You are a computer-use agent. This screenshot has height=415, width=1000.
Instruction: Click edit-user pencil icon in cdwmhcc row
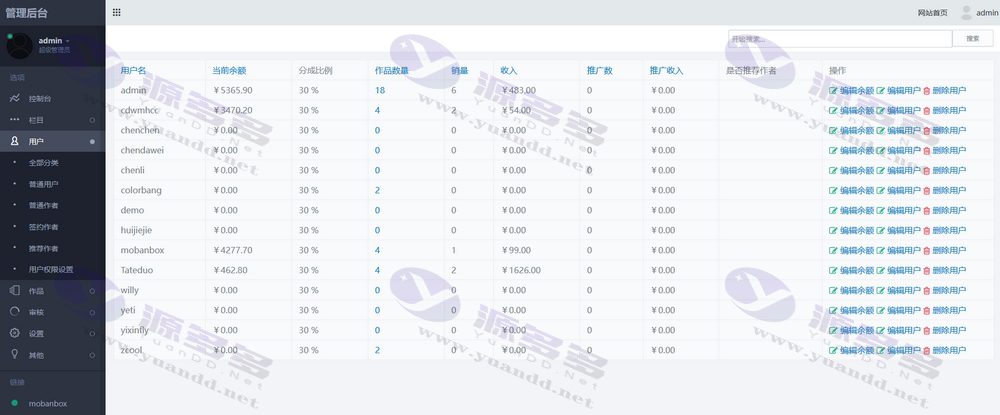[x=881, y=110]
